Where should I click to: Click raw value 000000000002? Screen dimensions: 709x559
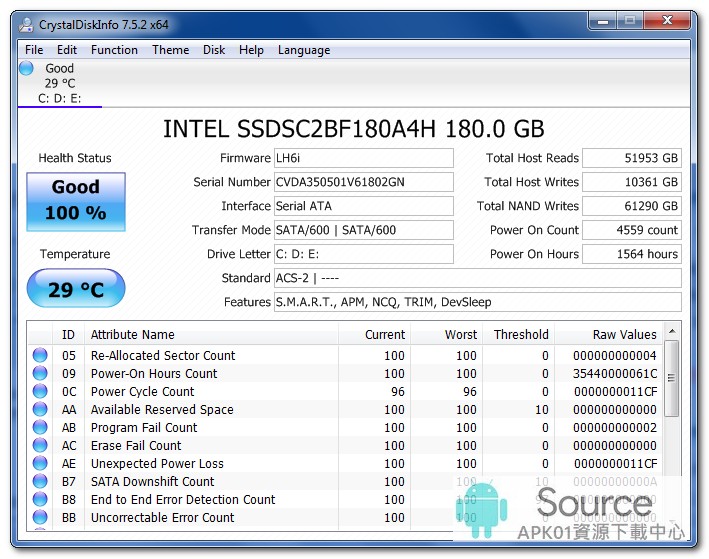[x=615, y=428]
